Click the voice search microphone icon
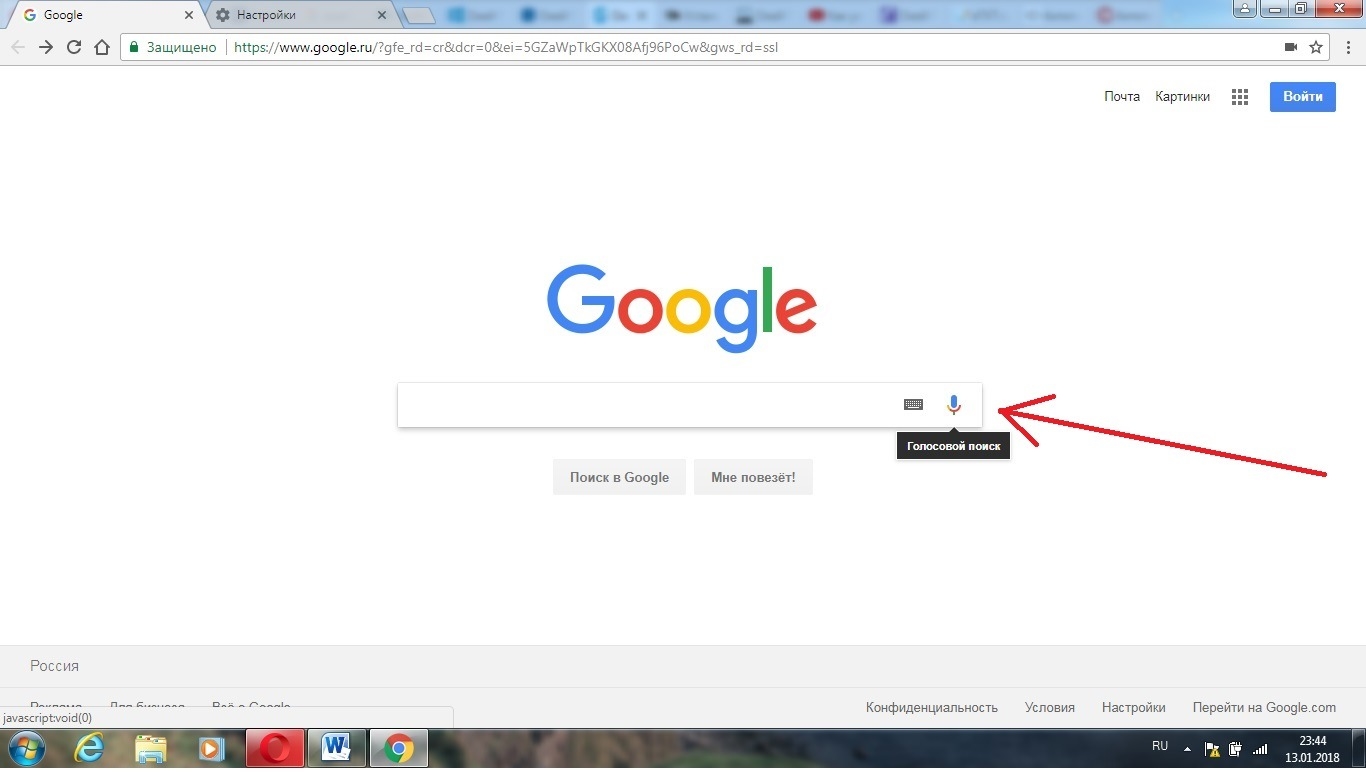Screen dimensions: 1366x772 click(x=954, y=405)
